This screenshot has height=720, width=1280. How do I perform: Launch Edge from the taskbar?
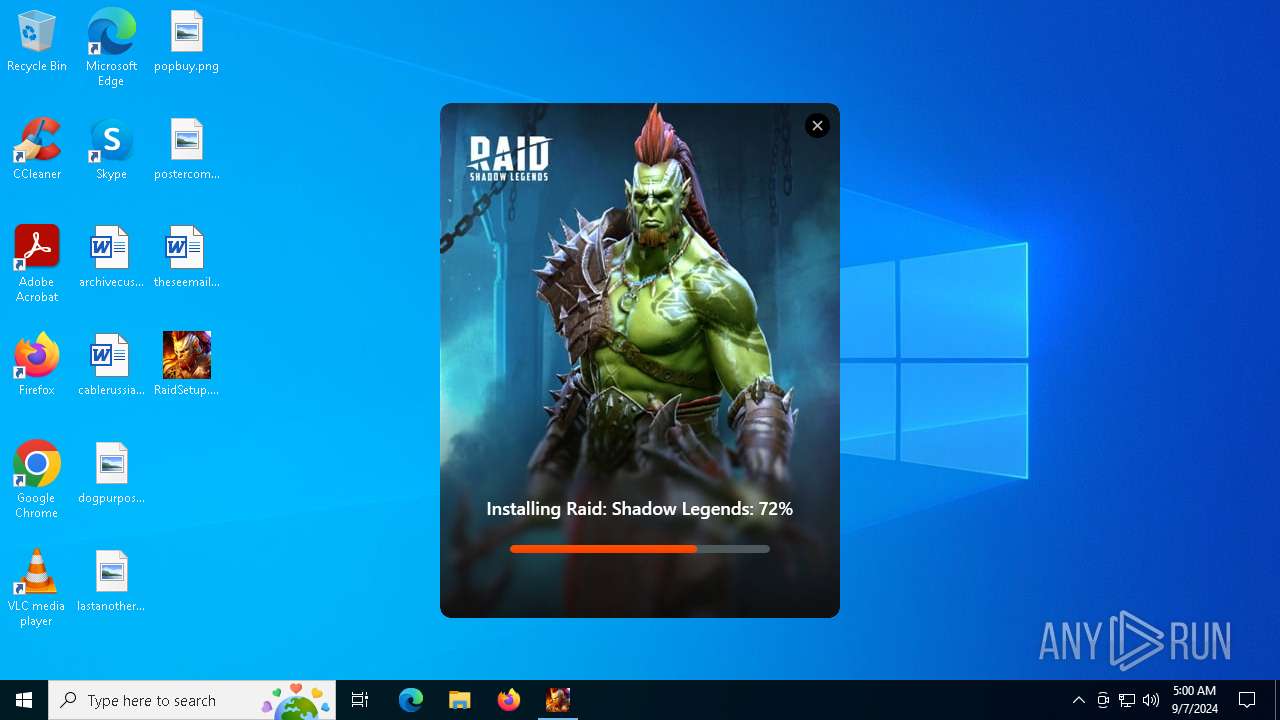(411, 700)
